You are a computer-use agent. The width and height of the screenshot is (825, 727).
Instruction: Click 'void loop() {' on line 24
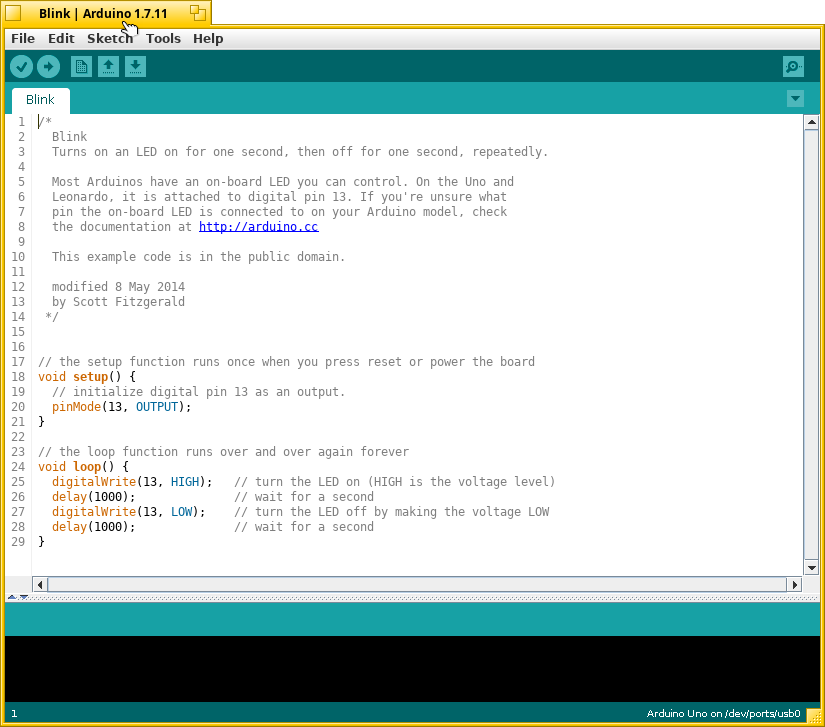click(83, 467)
